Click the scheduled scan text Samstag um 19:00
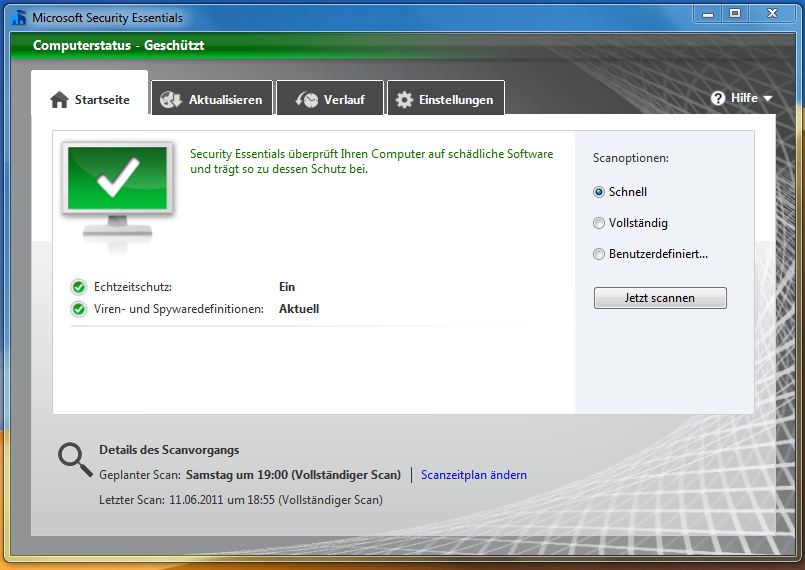 237,475
